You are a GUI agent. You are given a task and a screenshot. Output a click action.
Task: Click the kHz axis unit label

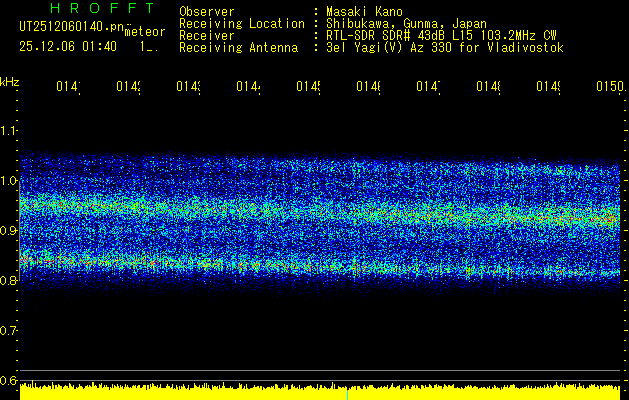click(x=10, y=80)
